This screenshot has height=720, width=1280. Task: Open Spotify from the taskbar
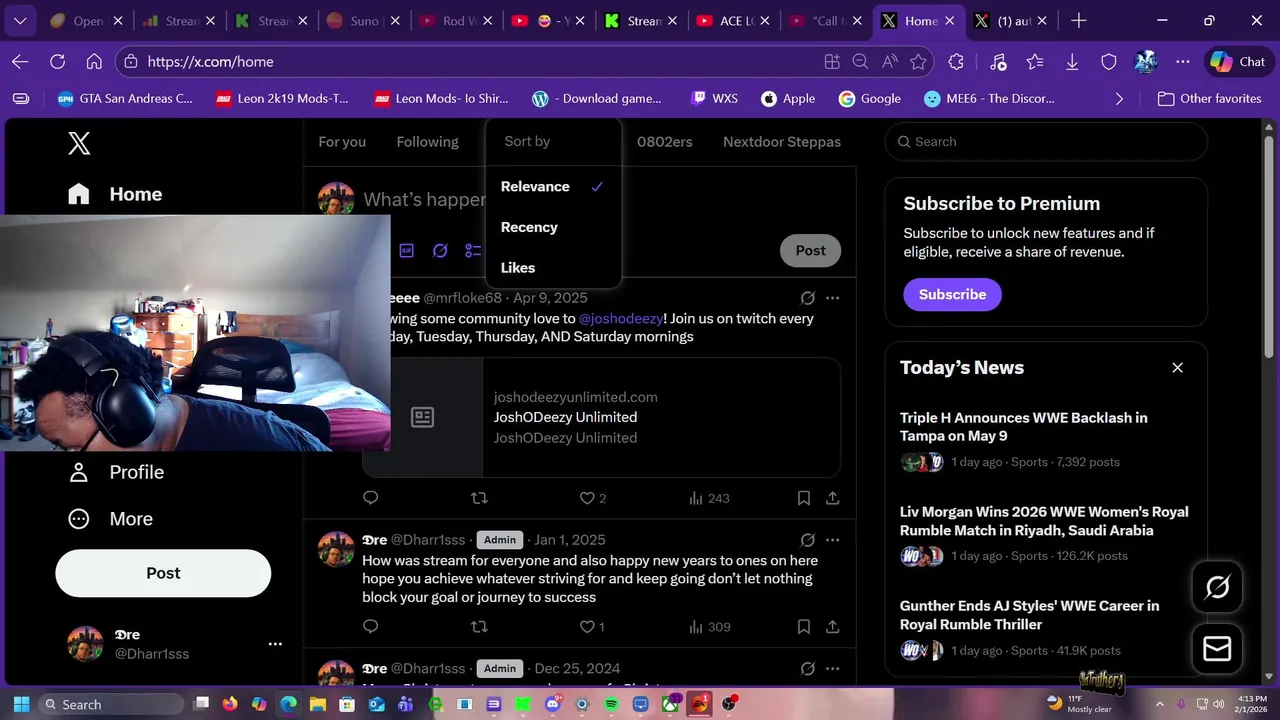click(x=611, y=704)
